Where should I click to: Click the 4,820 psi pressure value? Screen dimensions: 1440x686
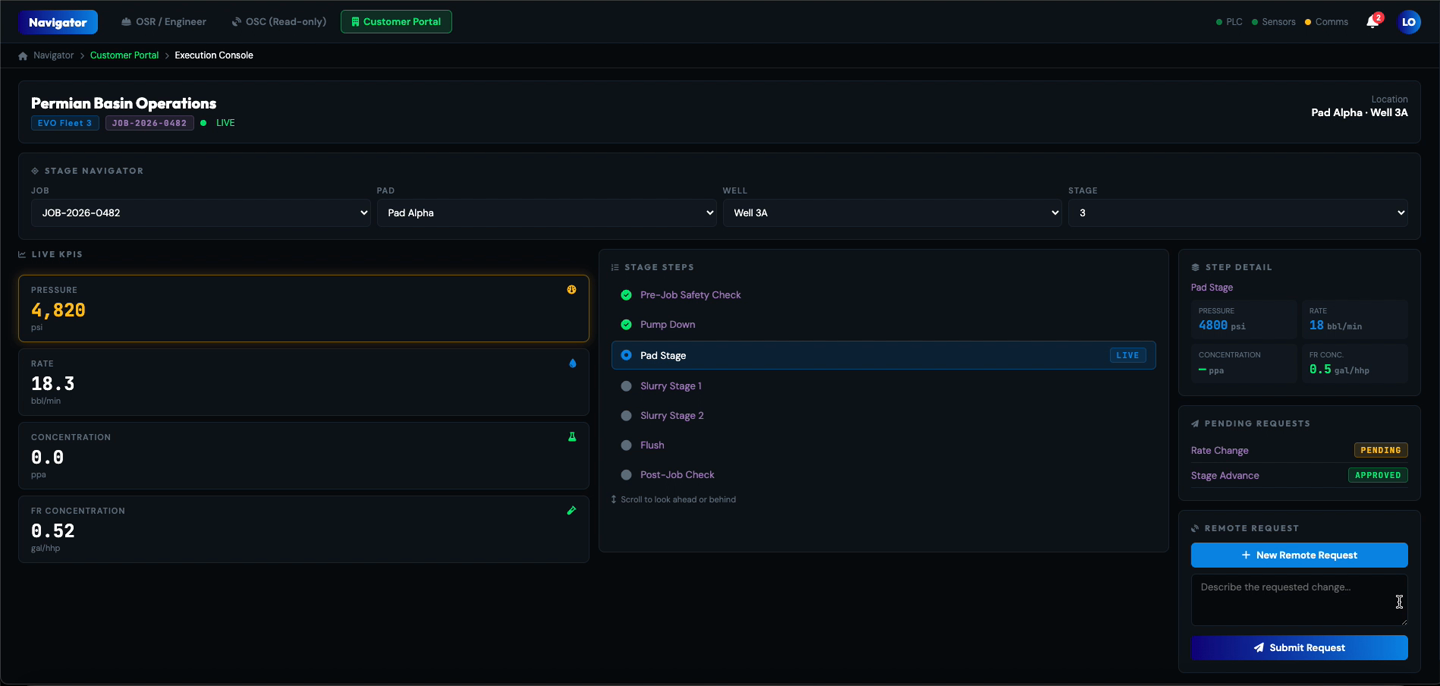point(58,310)
